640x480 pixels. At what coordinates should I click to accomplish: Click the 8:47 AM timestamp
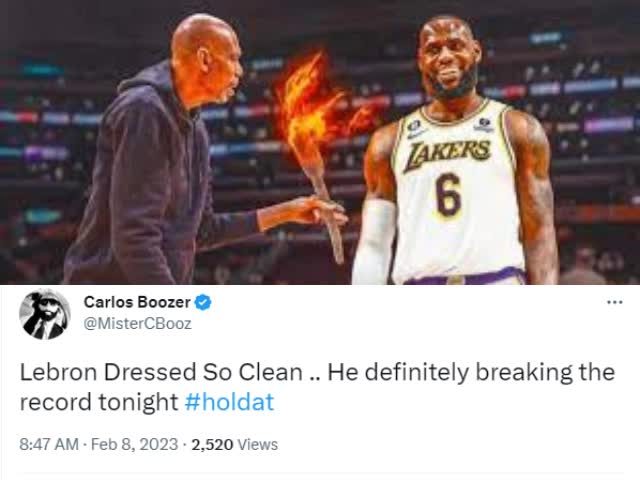(49, 444)
